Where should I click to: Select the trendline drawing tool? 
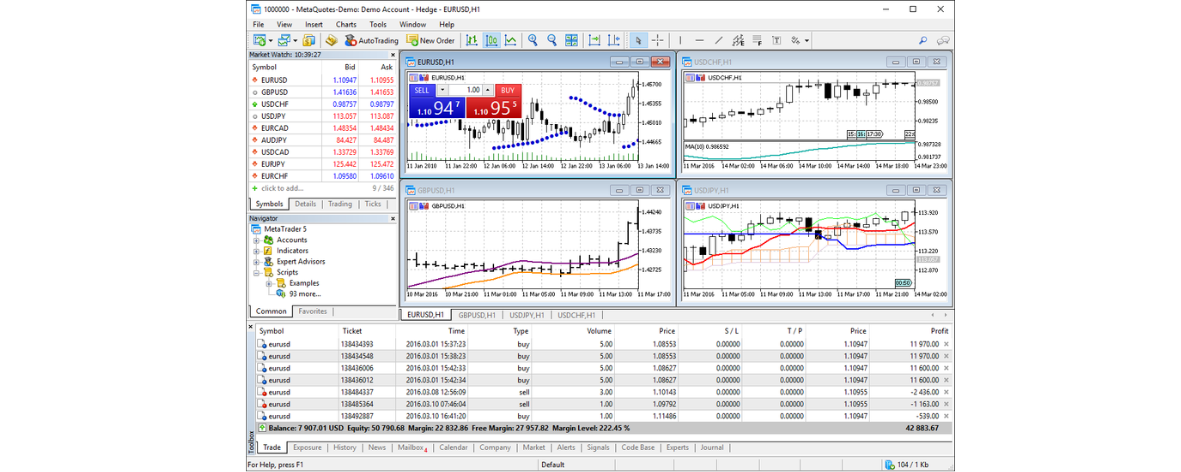coord(719,40)
